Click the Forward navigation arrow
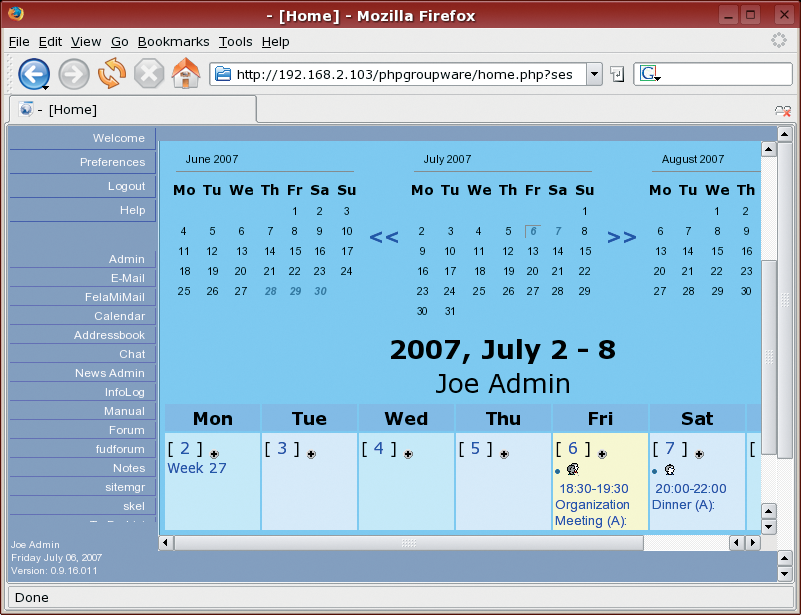This screenshot has width=801, height=615. point(74,75)
